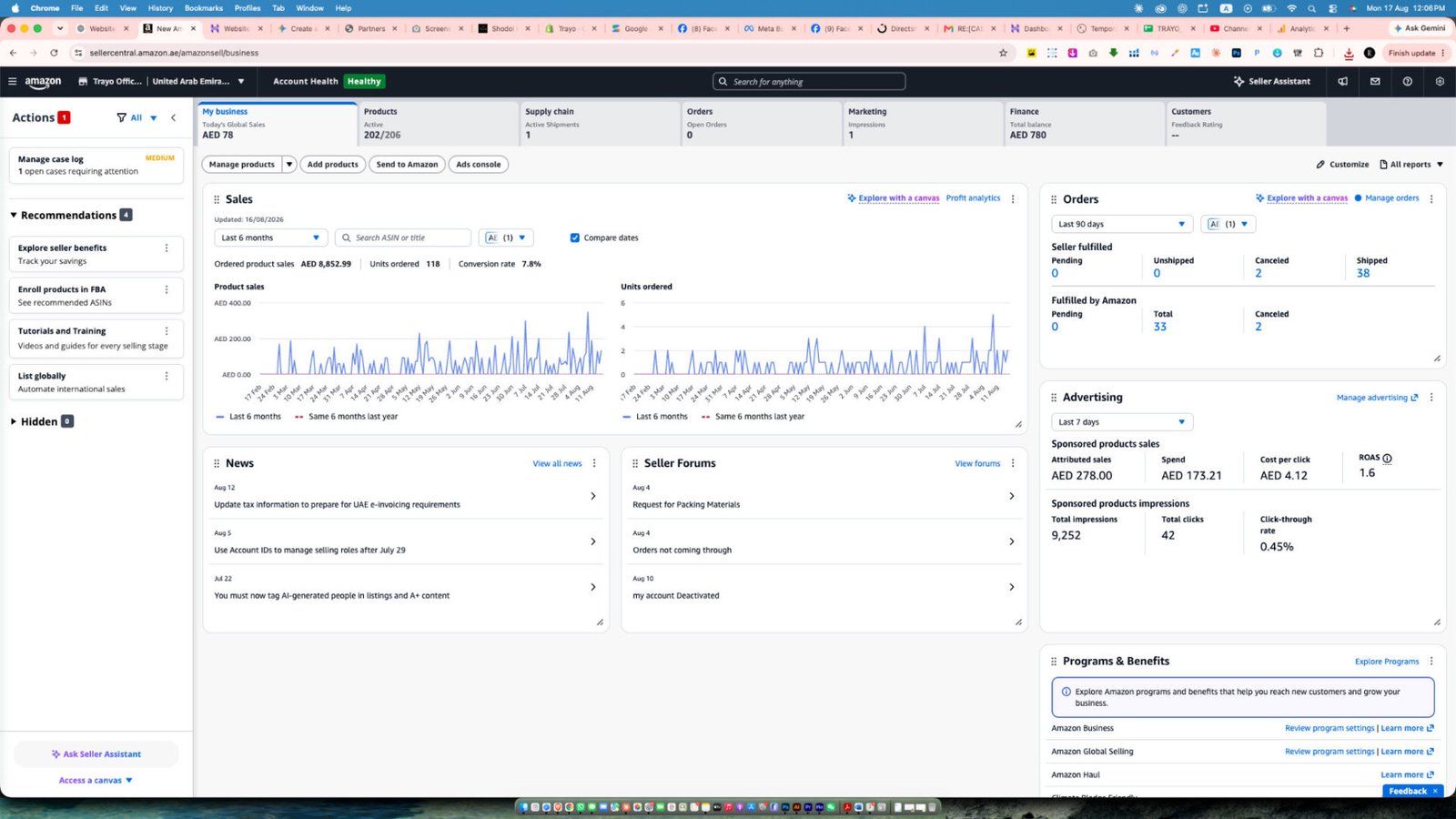Open the announcements megaphone icon in header
Screen dimensions: 1456x819
[x=1342, y=81]
